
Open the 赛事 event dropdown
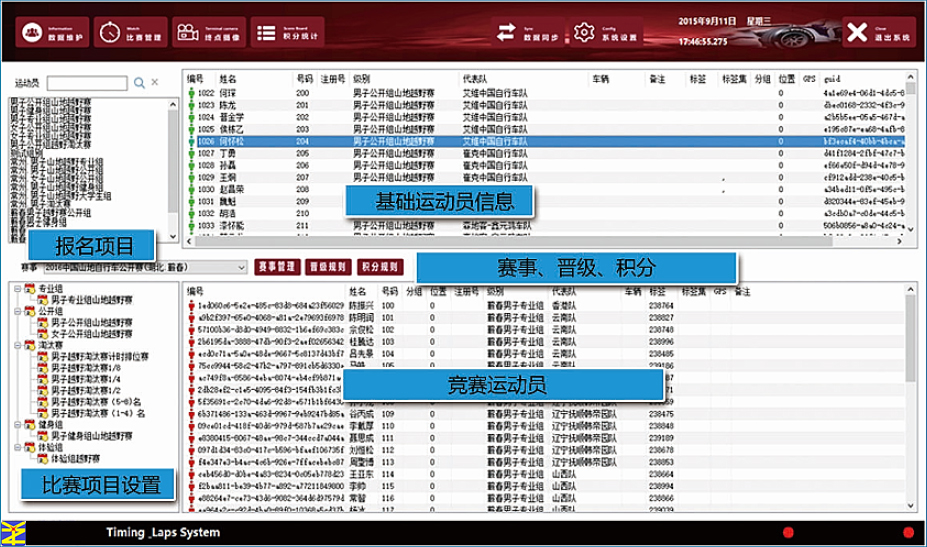tap(241, 268)
